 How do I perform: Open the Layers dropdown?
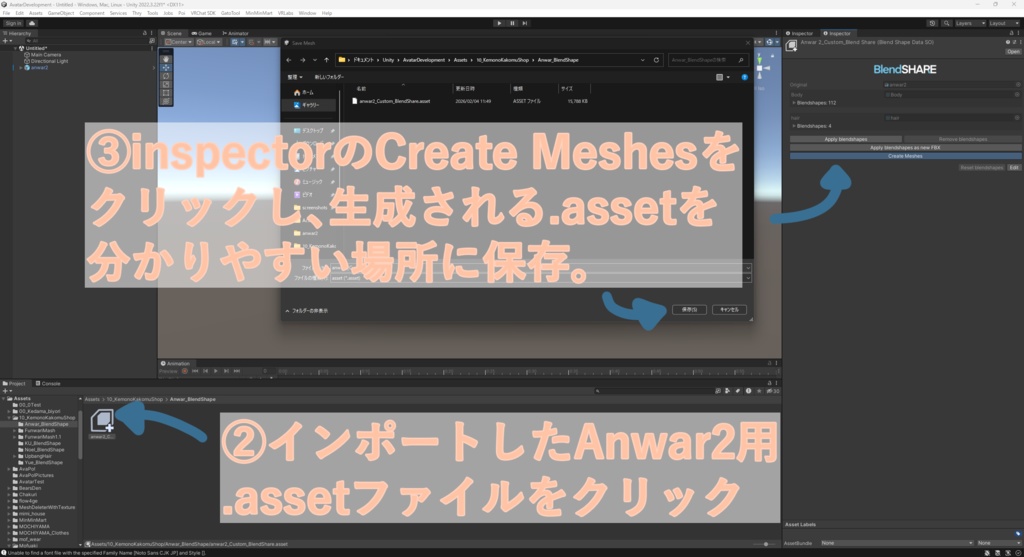click(970, 23)
